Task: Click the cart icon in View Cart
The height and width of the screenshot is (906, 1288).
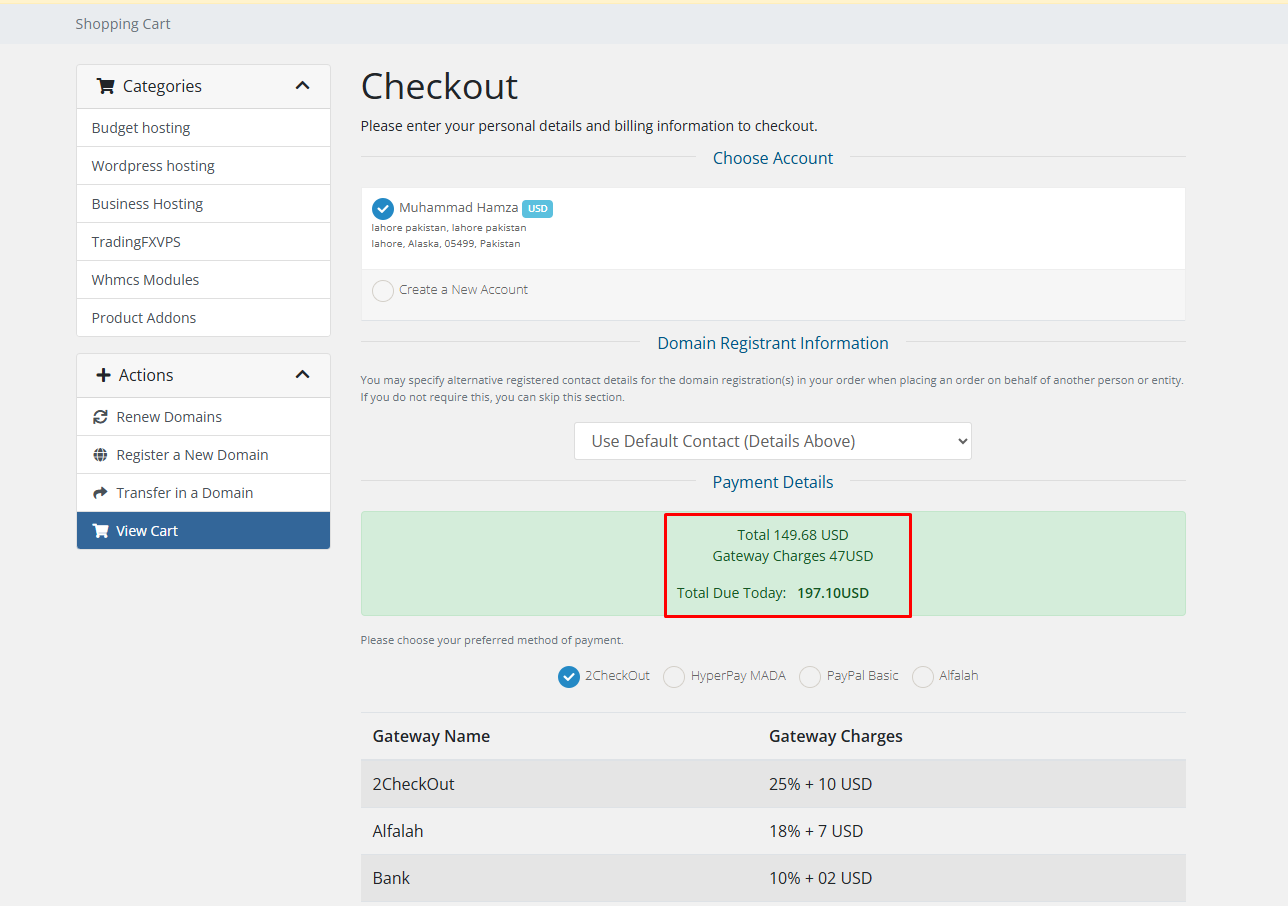Action: 100,531
